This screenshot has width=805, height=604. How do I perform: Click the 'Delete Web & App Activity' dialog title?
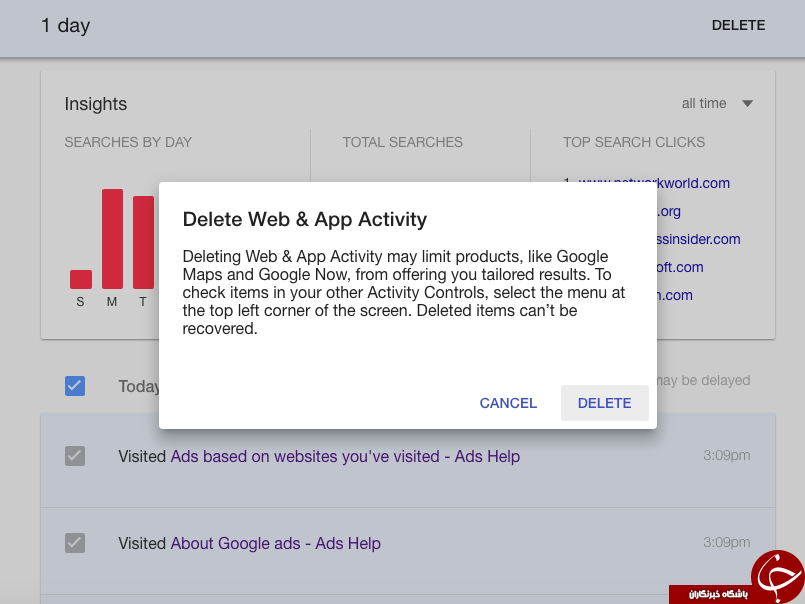coord(305,219)
